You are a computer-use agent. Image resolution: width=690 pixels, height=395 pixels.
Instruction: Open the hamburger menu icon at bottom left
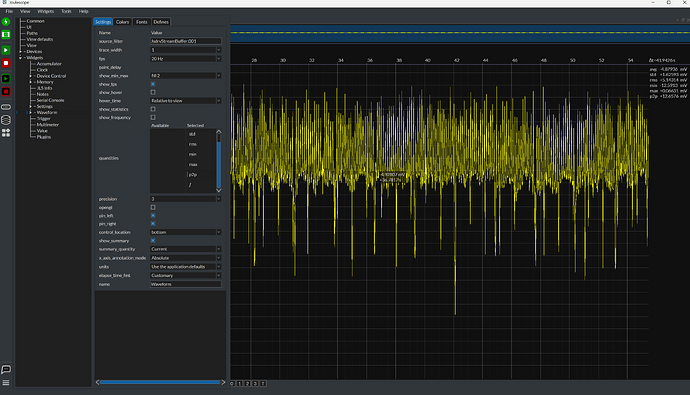point(6,383)
